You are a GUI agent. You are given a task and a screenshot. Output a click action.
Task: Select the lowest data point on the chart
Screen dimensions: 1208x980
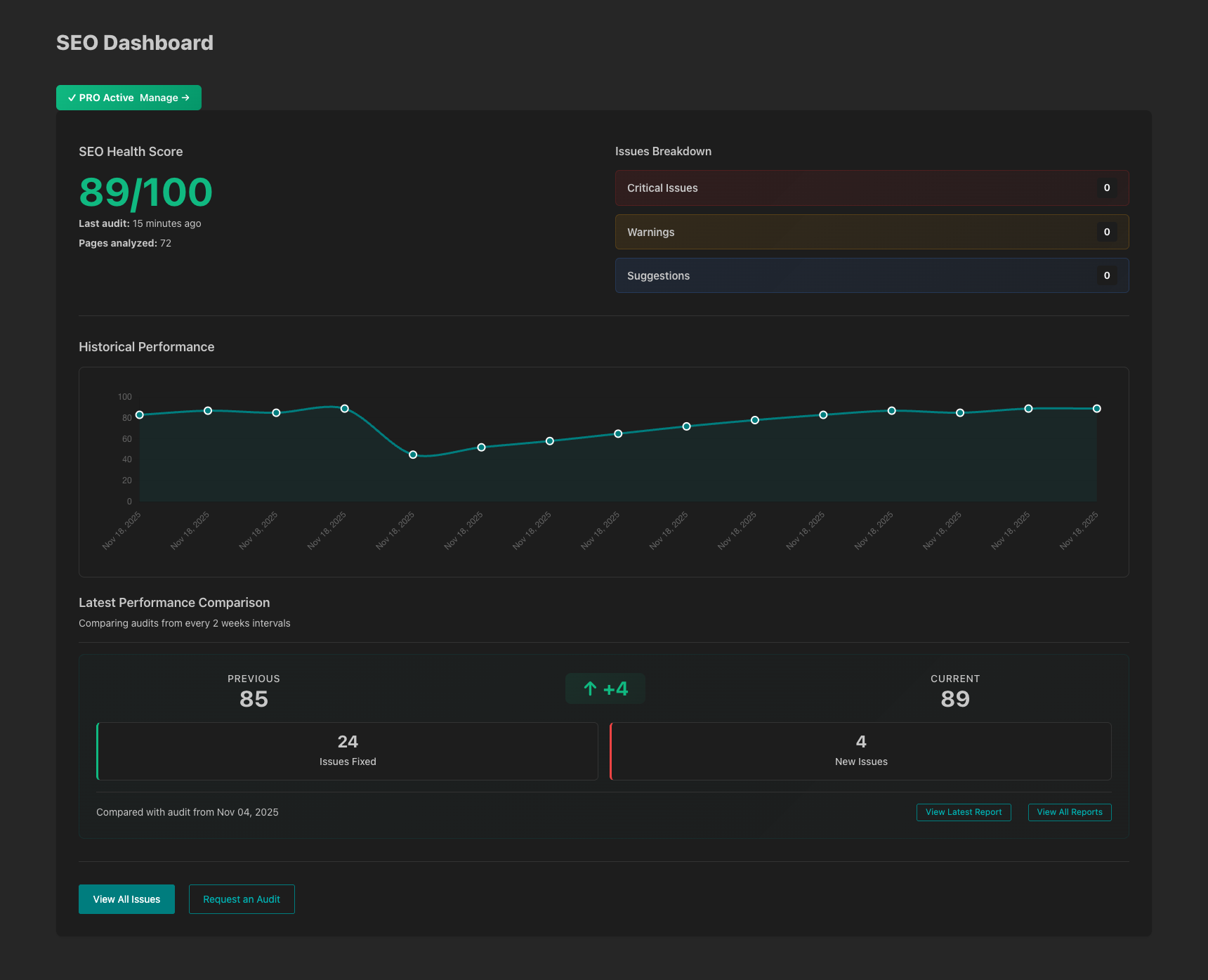pos(413,455)
